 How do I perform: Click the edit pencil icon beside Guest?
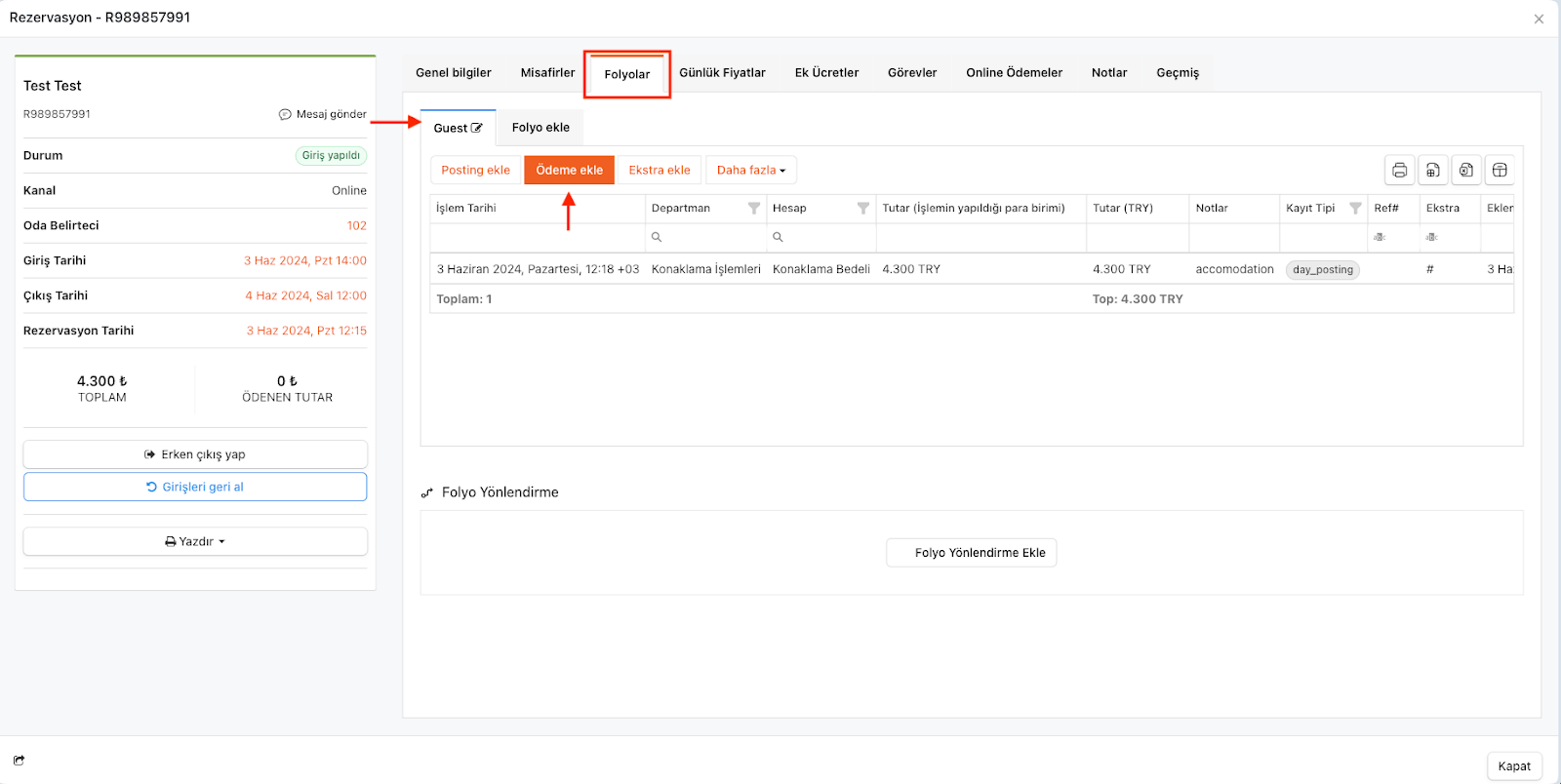click(477, 128)
